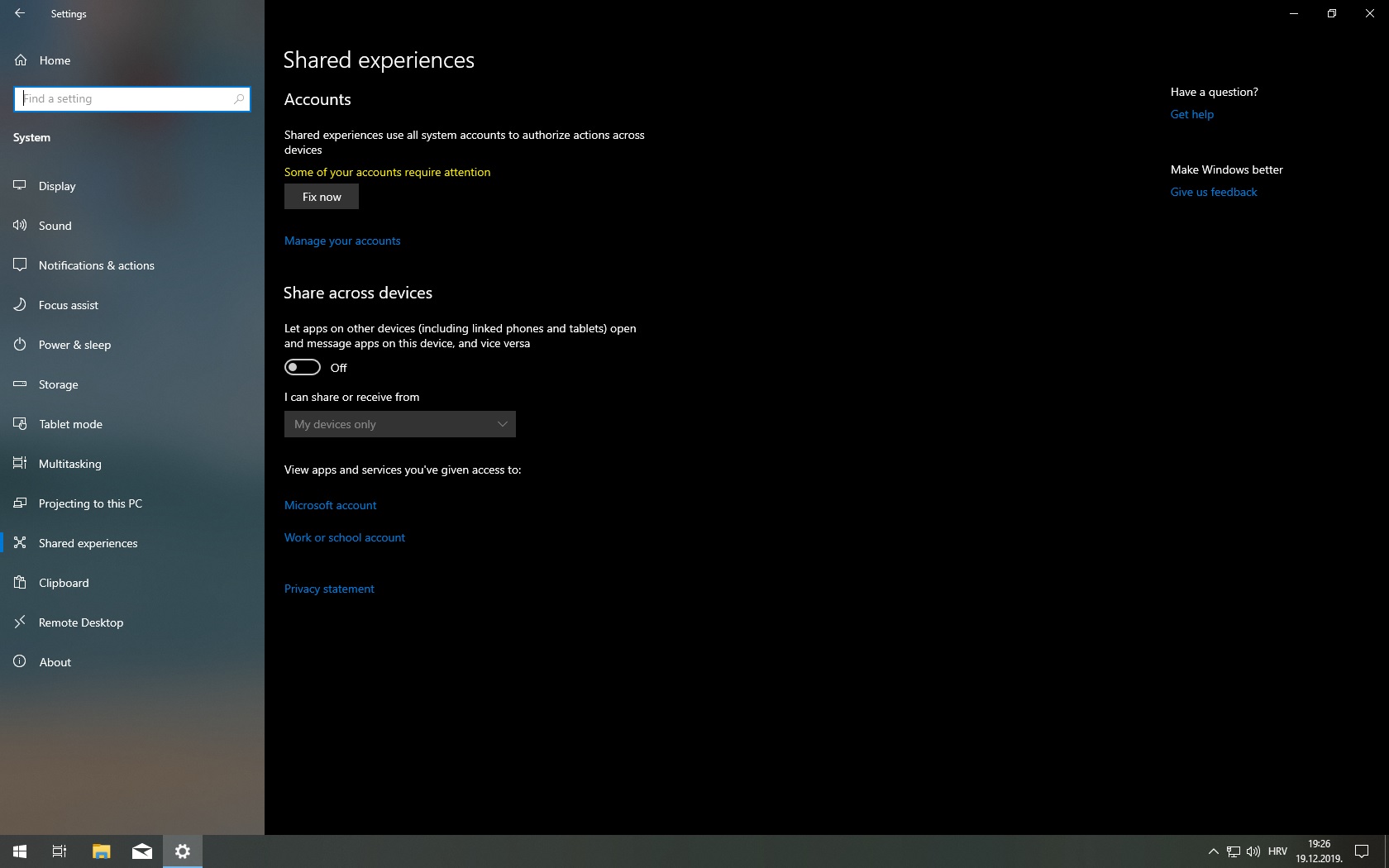
Task: Expand the My devices only dropdown
Action: click(400, 424)
